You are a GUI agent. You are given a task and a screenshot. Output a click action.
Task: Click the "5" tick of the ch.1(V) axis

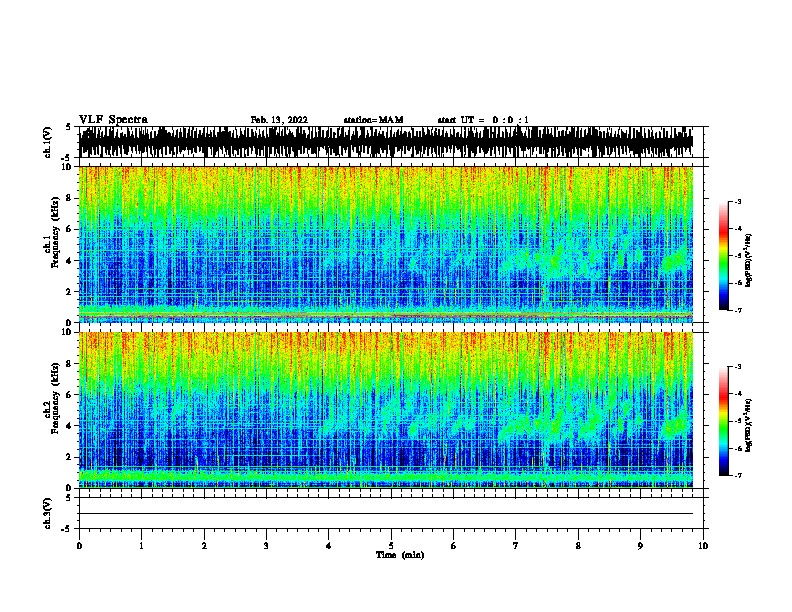click(70, 127)
